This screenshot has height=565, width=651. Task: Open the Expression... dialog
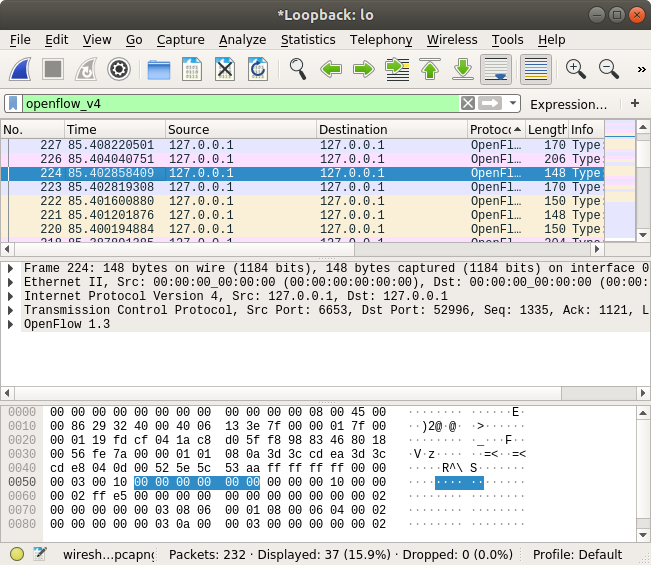(568, 104)
